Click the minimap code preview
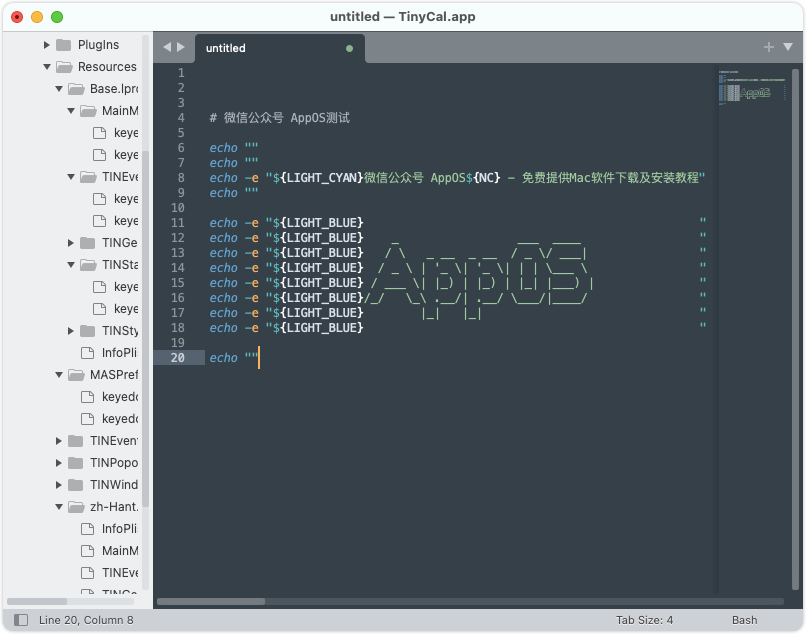The width and height of the screenshot is (806, 634). (x=752, y=88)
